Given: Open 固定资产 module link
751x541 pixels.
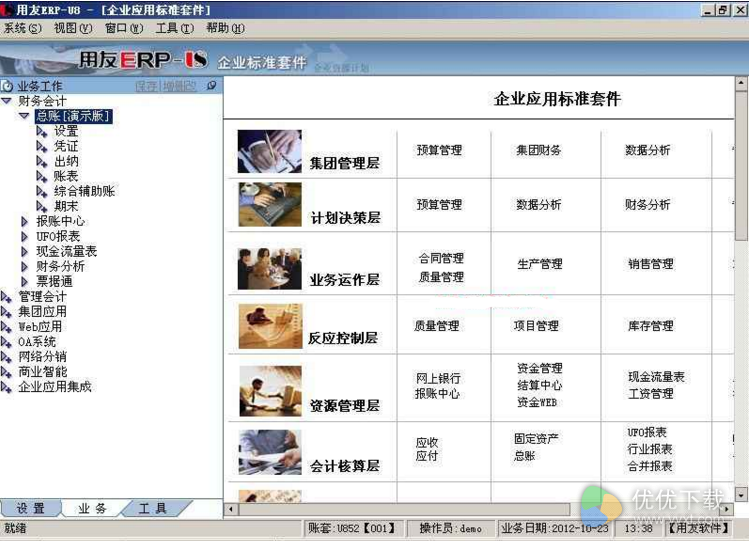Looking at the screenshot, I should pyautogui.click(x=536, y=439).
